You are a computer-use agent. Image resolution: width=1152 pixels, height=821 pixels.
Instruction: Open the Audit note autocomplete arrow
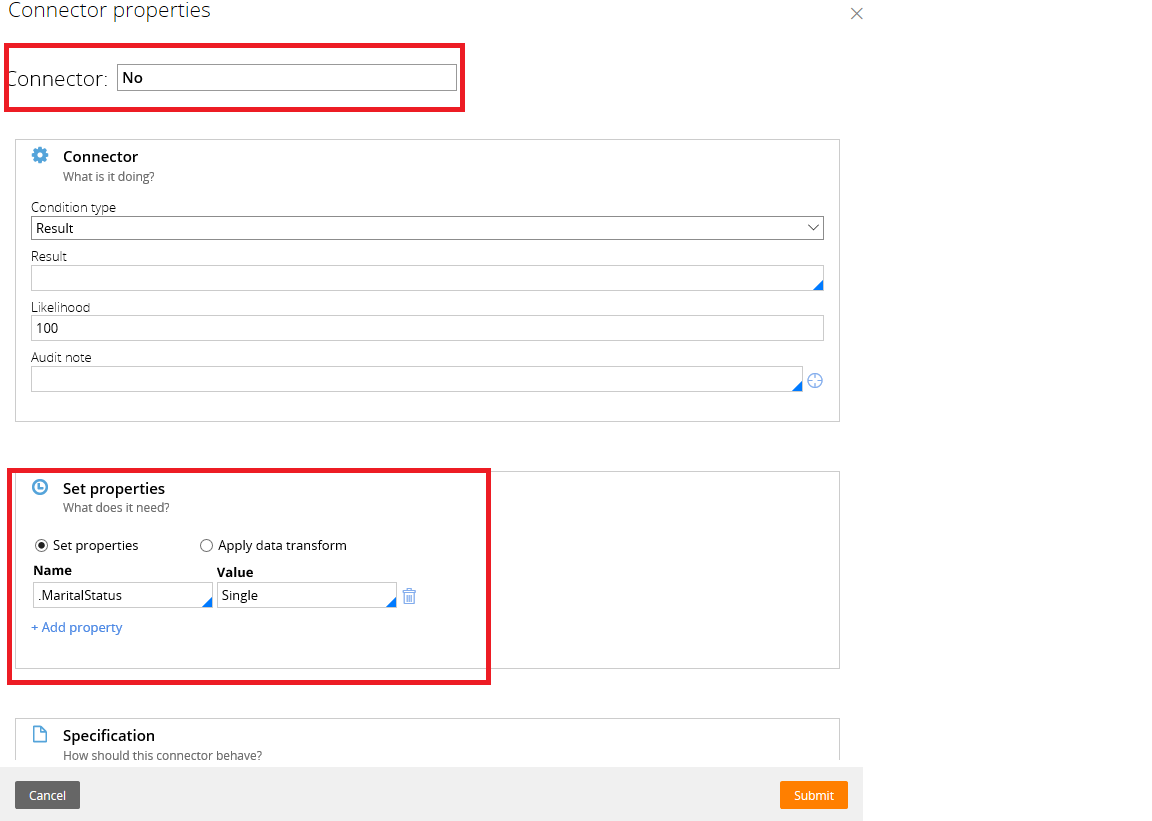tap(797, 386)
